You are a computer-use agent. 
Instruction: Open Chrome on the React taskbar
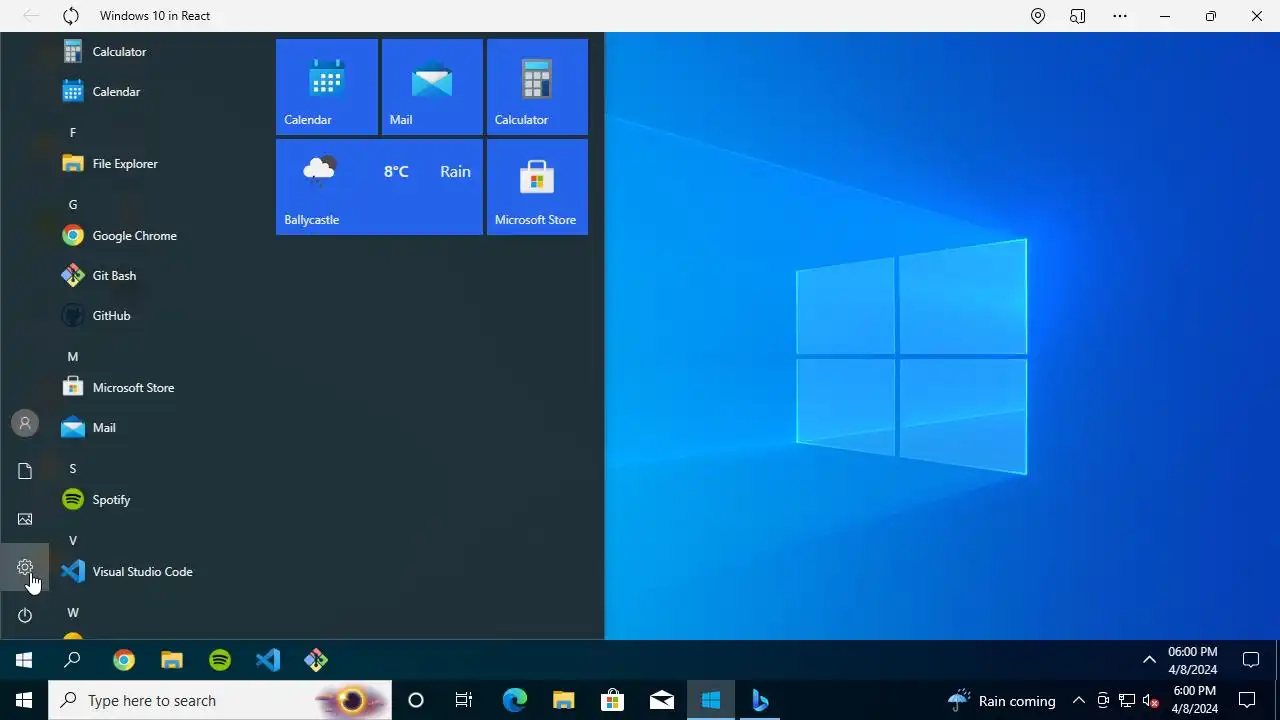tap(124, 660)
